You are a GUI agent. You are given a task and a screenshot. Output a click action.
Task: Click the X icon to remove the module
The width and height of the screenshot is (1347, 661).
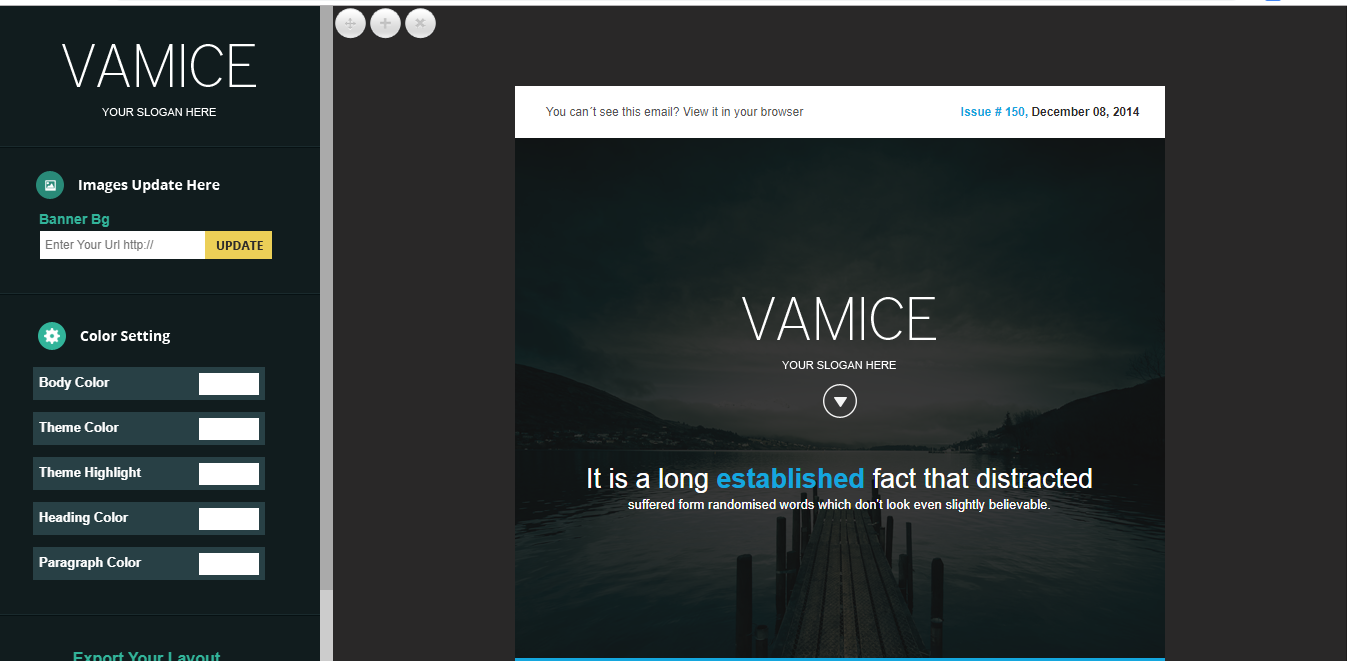[x=420, y=23]
